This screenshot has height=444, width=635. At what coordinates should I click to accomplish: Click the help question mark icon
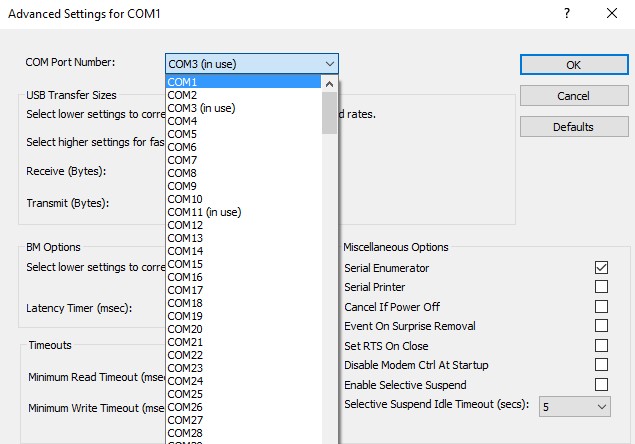567,14
